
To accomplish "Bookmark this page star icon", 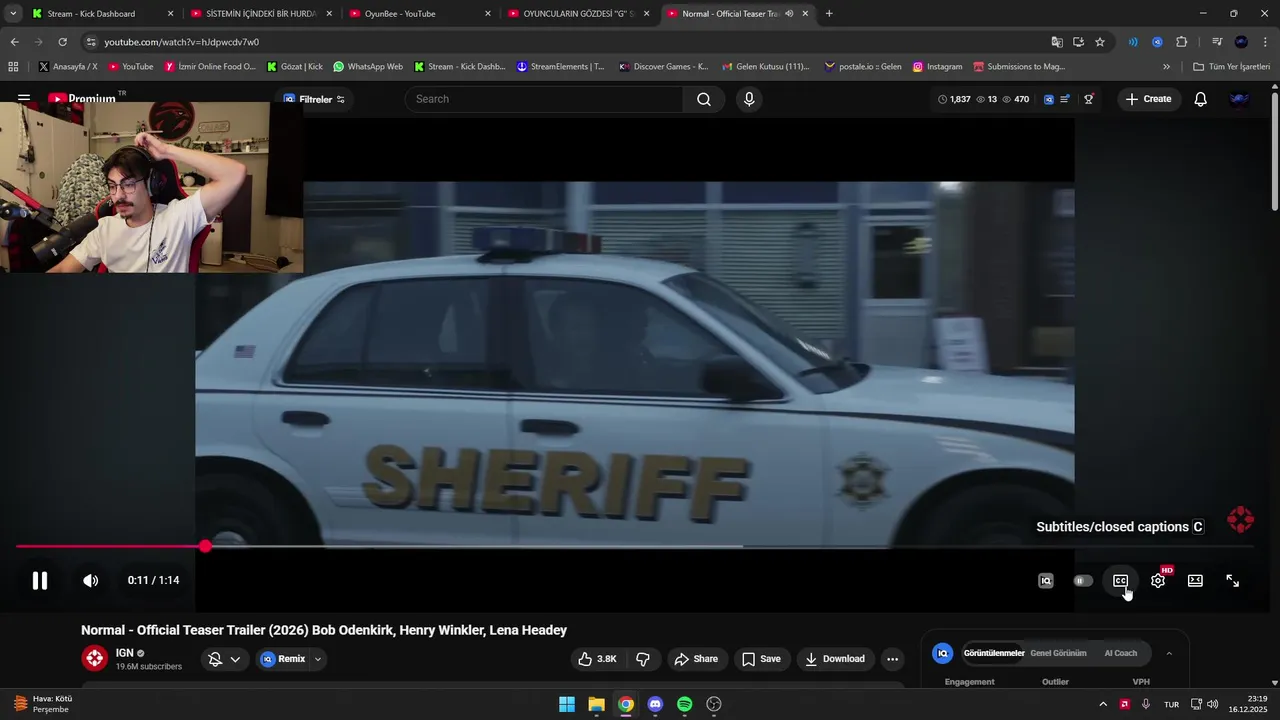I will (x=1100, y=42).
